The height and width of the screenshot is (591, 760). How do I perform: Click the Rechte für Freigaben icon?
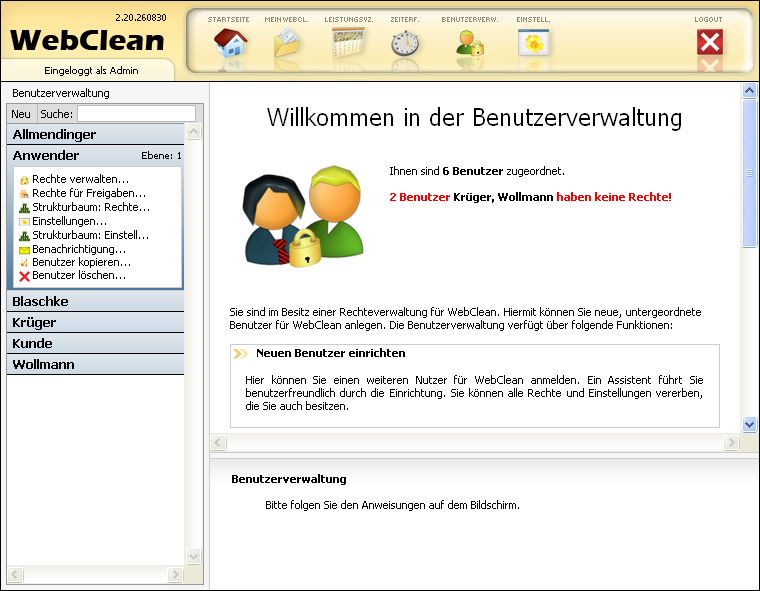(x=24, y=194)
